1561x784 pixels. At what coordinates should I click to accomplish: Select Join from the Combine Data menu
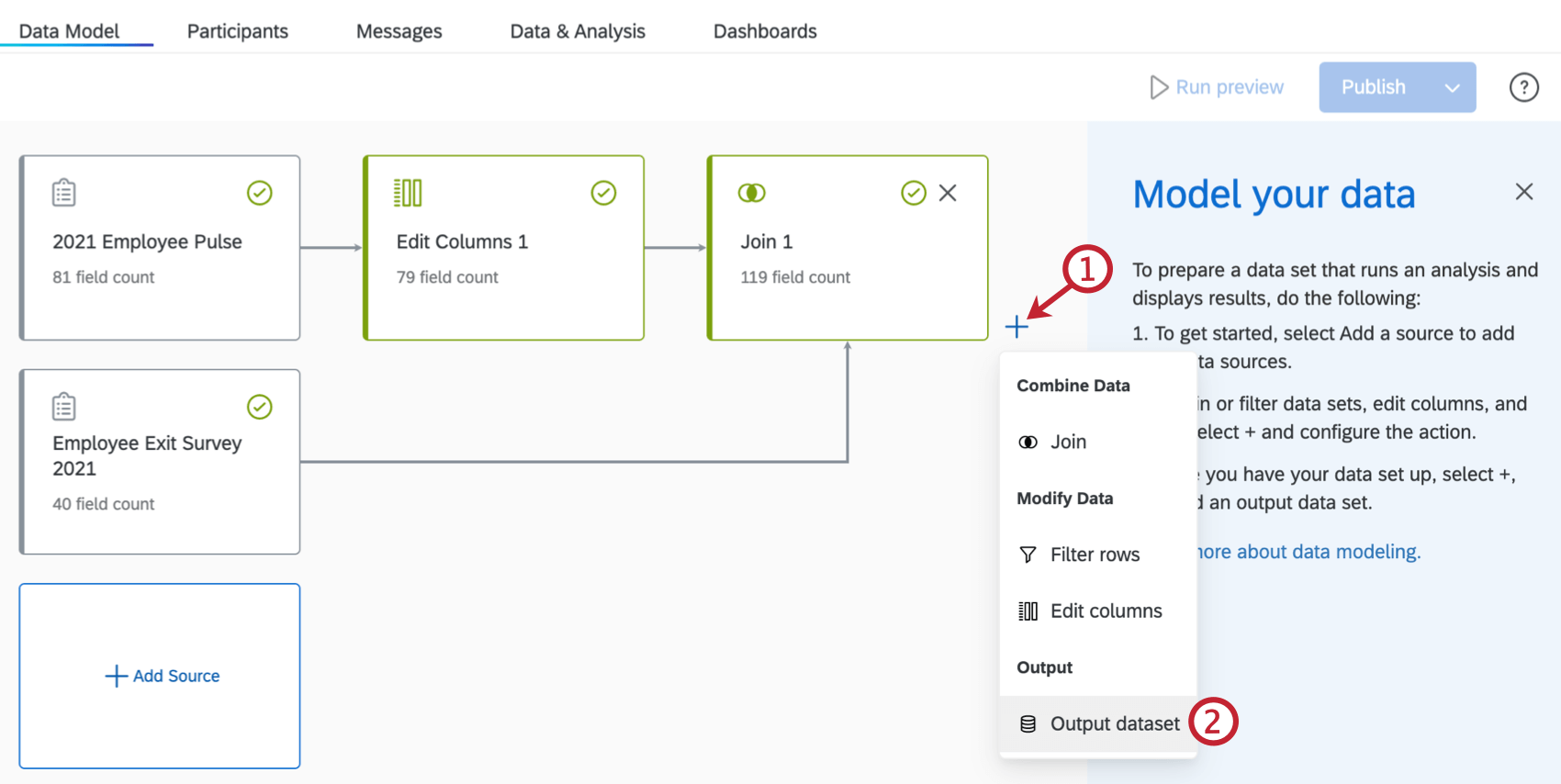(x=1097, y=442)
